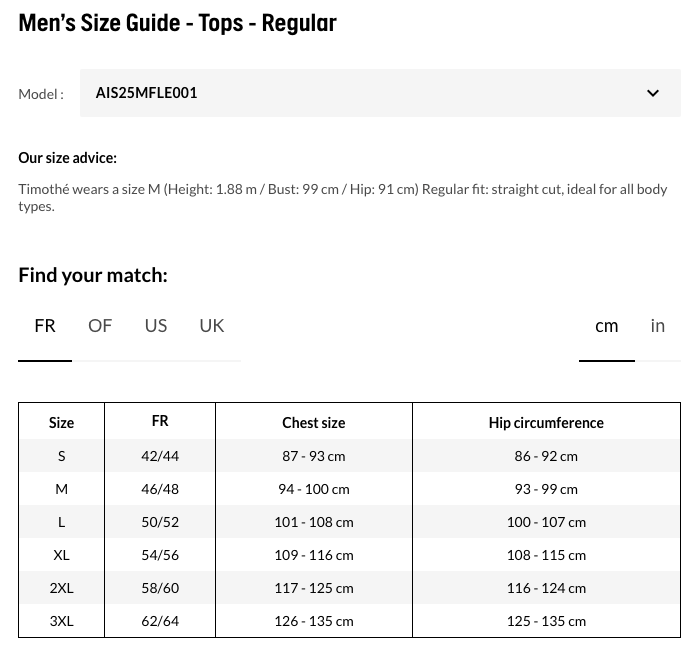This screenshot has width=696, height=650.
Task: Click the 101 - 108 cm chest cell
Action: [314, 522]
